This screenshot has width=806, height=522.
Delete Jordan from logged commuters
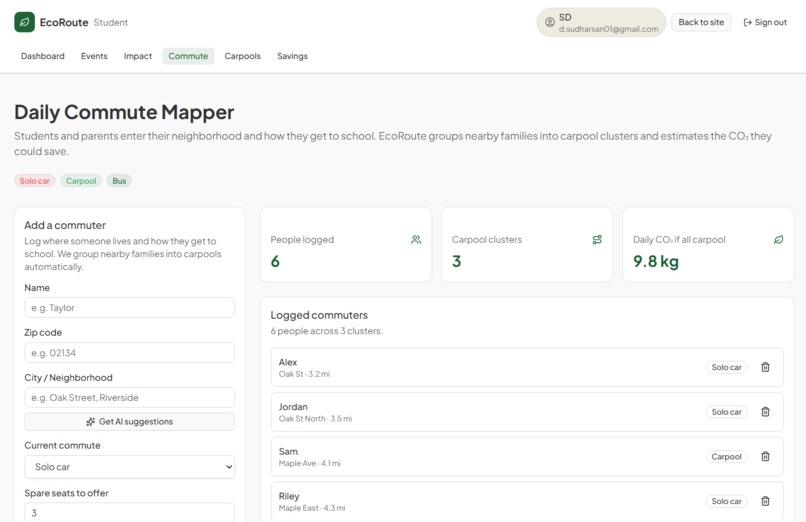coord(765,412)
